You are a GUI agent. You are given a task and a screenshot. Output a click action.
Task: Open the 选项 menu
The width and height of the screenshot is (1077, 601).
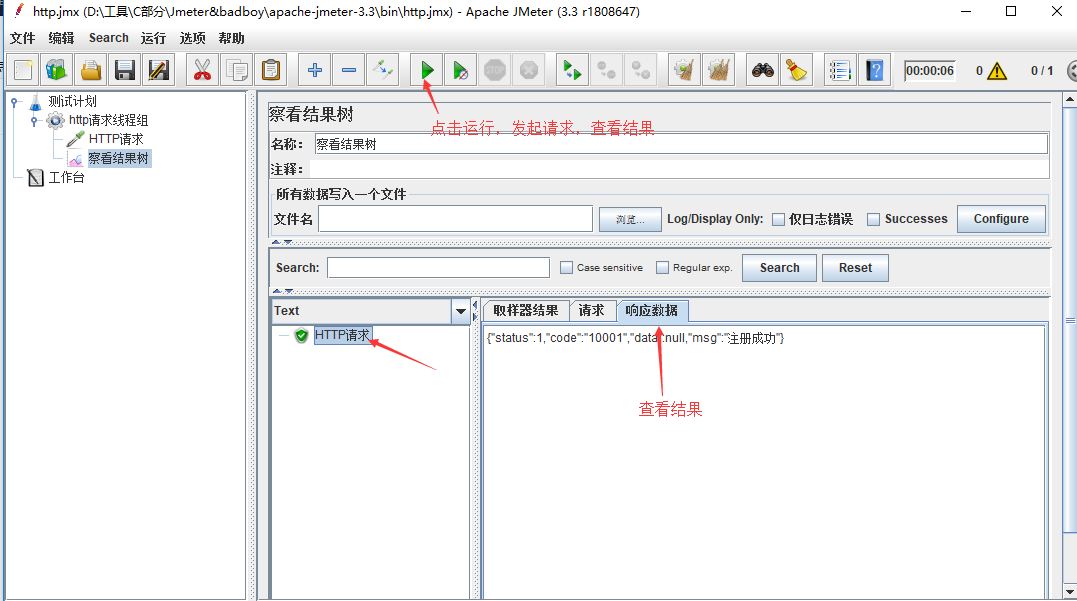tap(192, 38)
